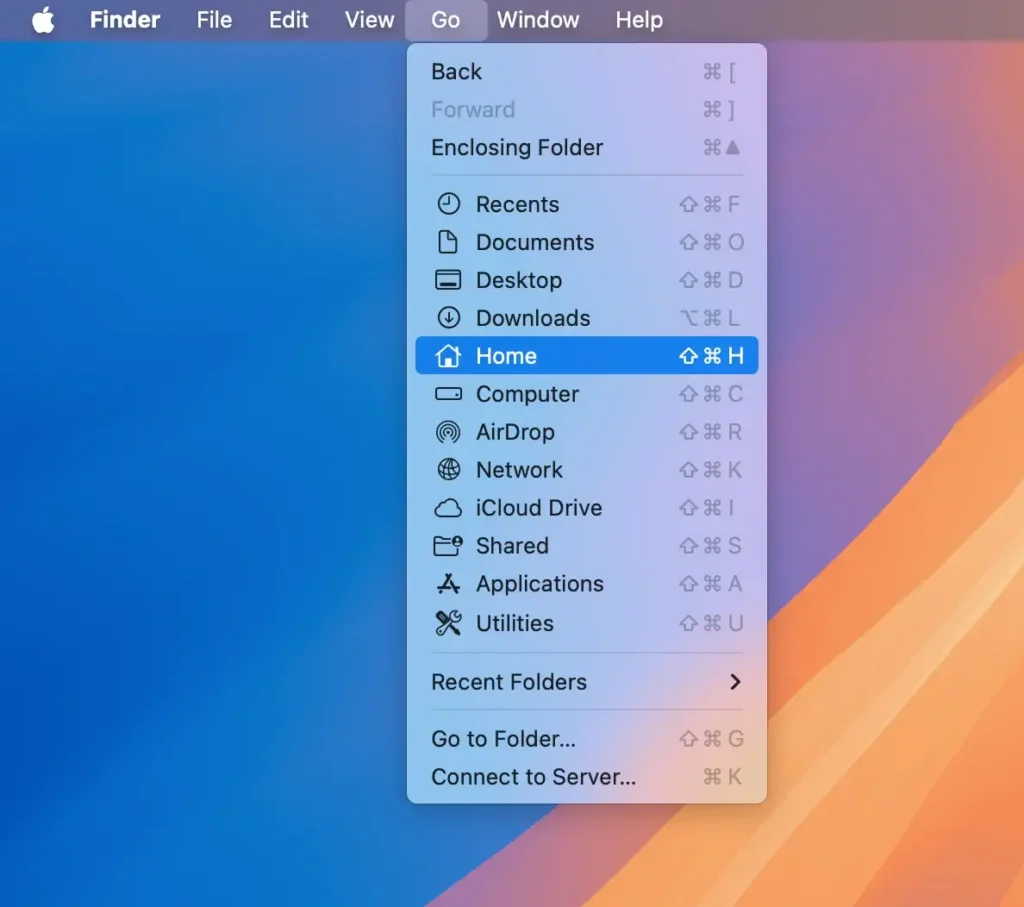Go to Desktop via its label
The width and height of the screenshot is (1024, 907).
519,279
